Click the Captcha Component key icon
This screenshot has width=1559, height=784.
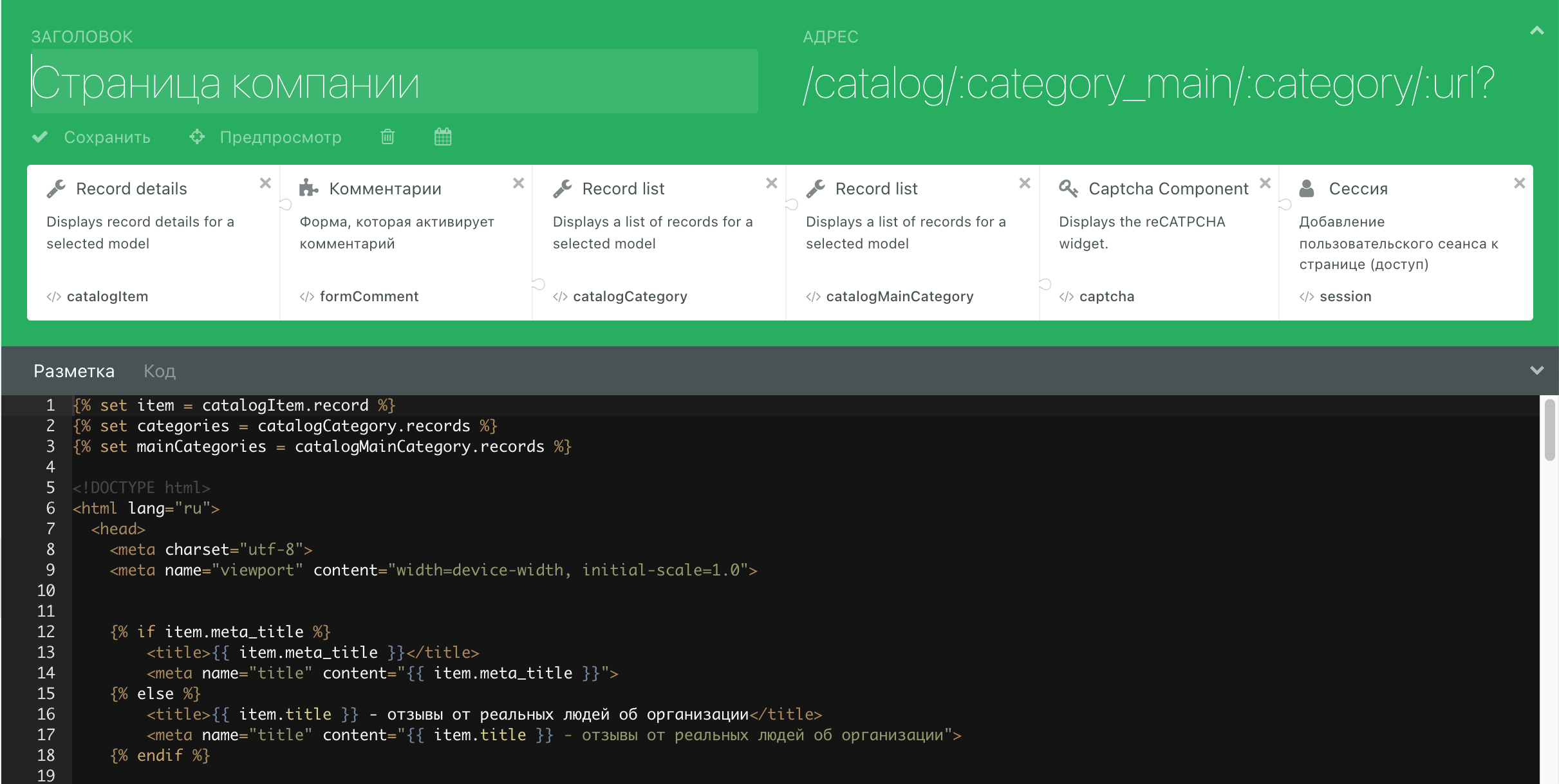(x=1068, y=189)
